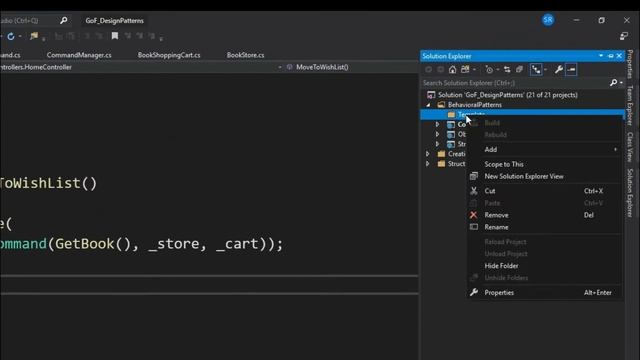Open the dropdown beside the circular arrow icon
The height and width of the screenshot is (360, 640).
pos(20,36)
